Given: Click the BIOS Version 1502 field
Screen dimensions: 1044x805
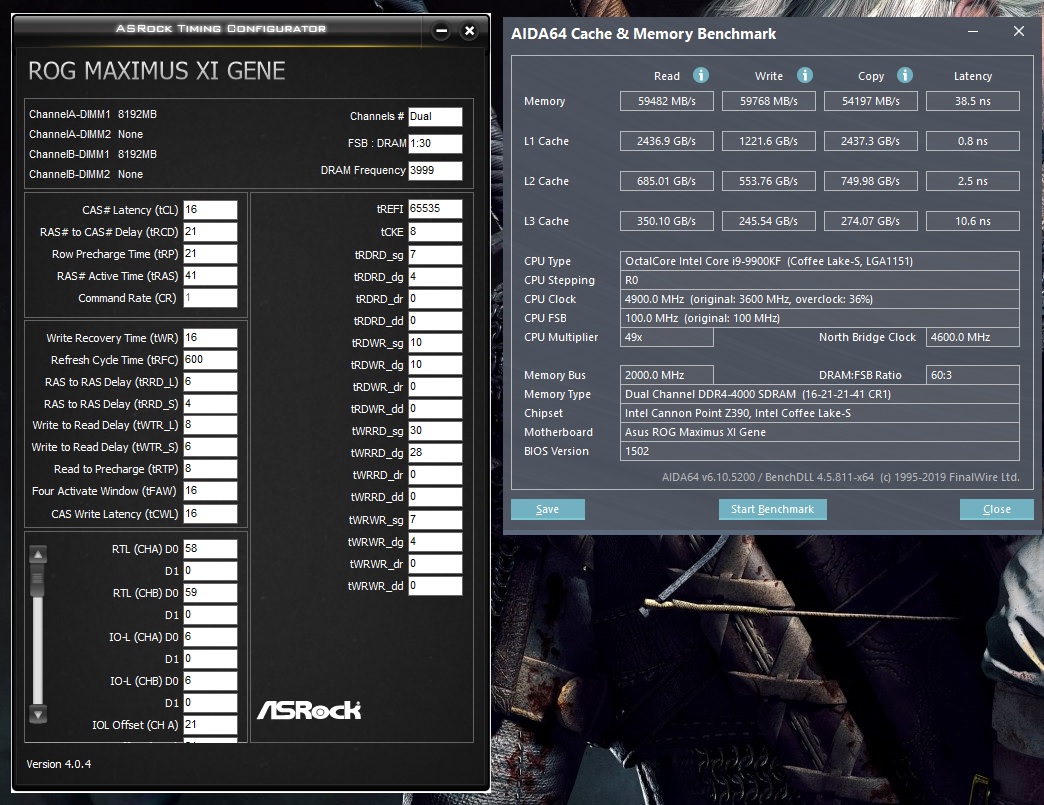Looking at the screenshot, I should pos(820,451).
